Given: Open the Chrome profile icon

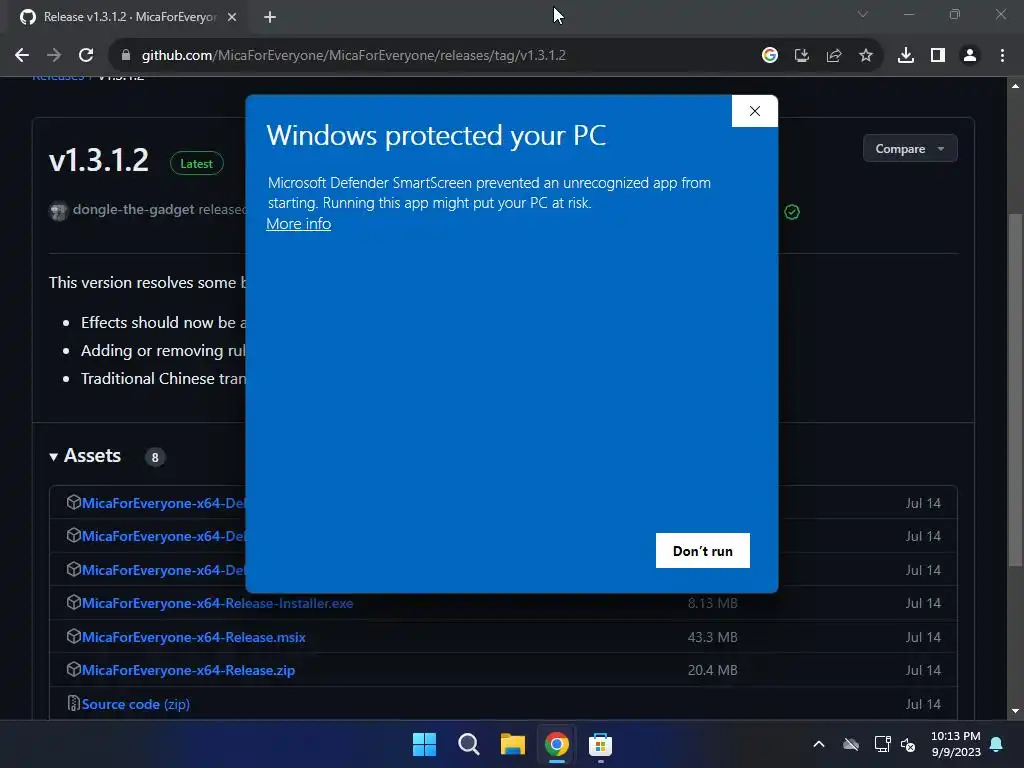Looking at the screenshot, I should pos(970,56).
